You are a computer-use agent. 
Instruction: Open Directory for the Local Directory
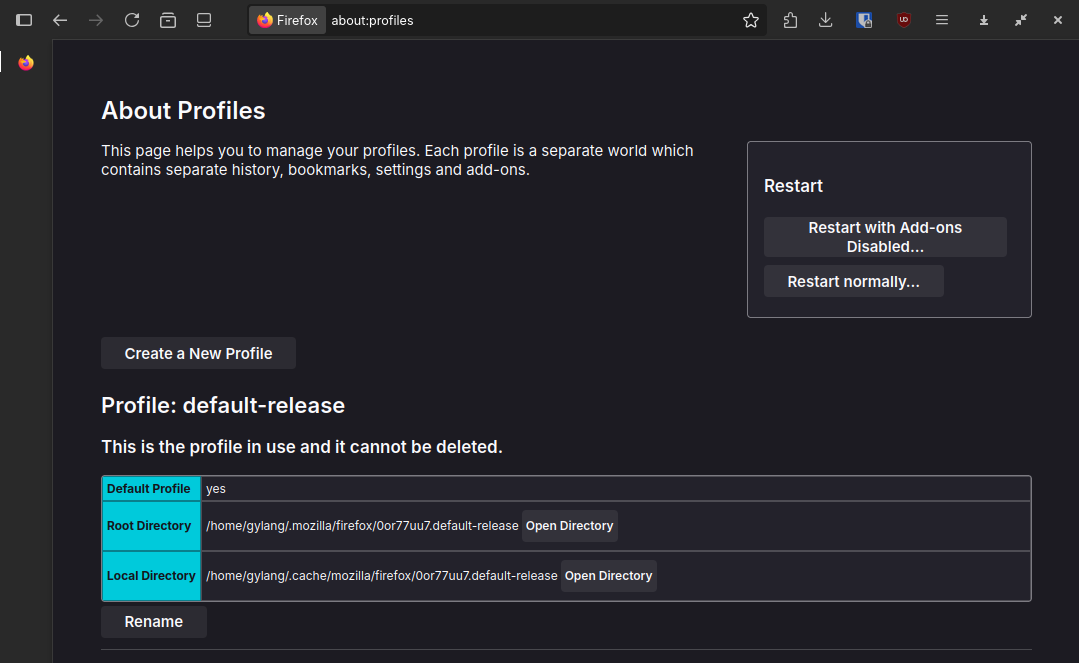(x=608, y=575)
